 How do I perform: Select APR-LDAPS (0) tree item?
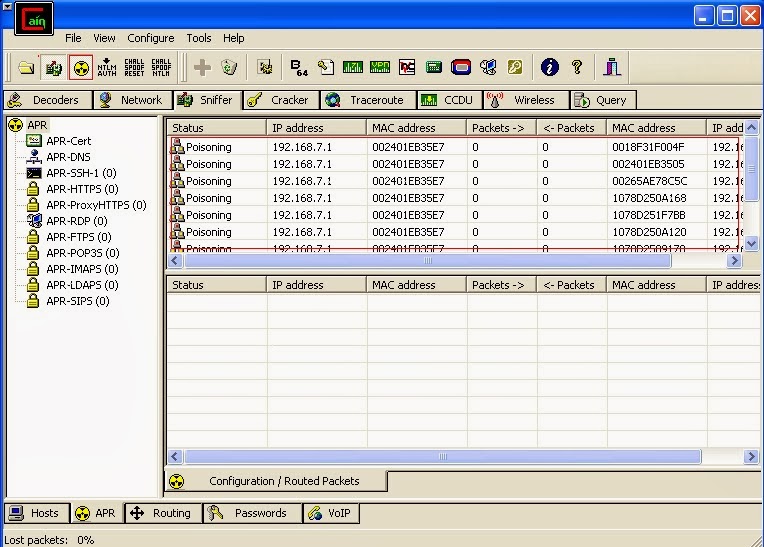click(82, 285)
